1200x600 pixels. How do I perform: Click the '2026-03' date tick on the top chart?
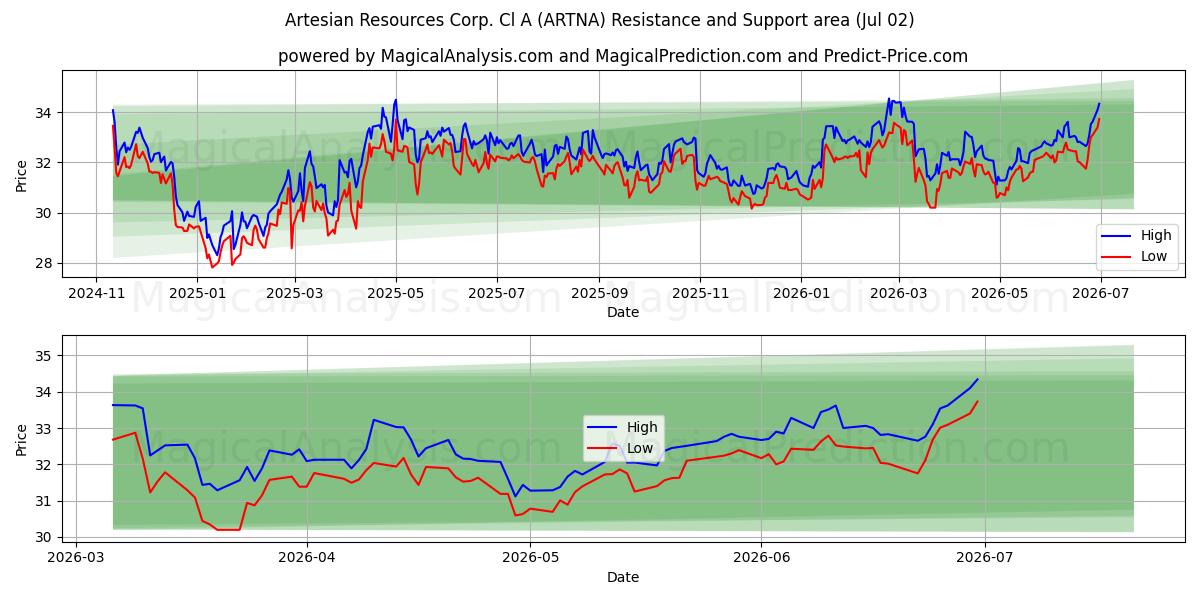tap(898, 293)
